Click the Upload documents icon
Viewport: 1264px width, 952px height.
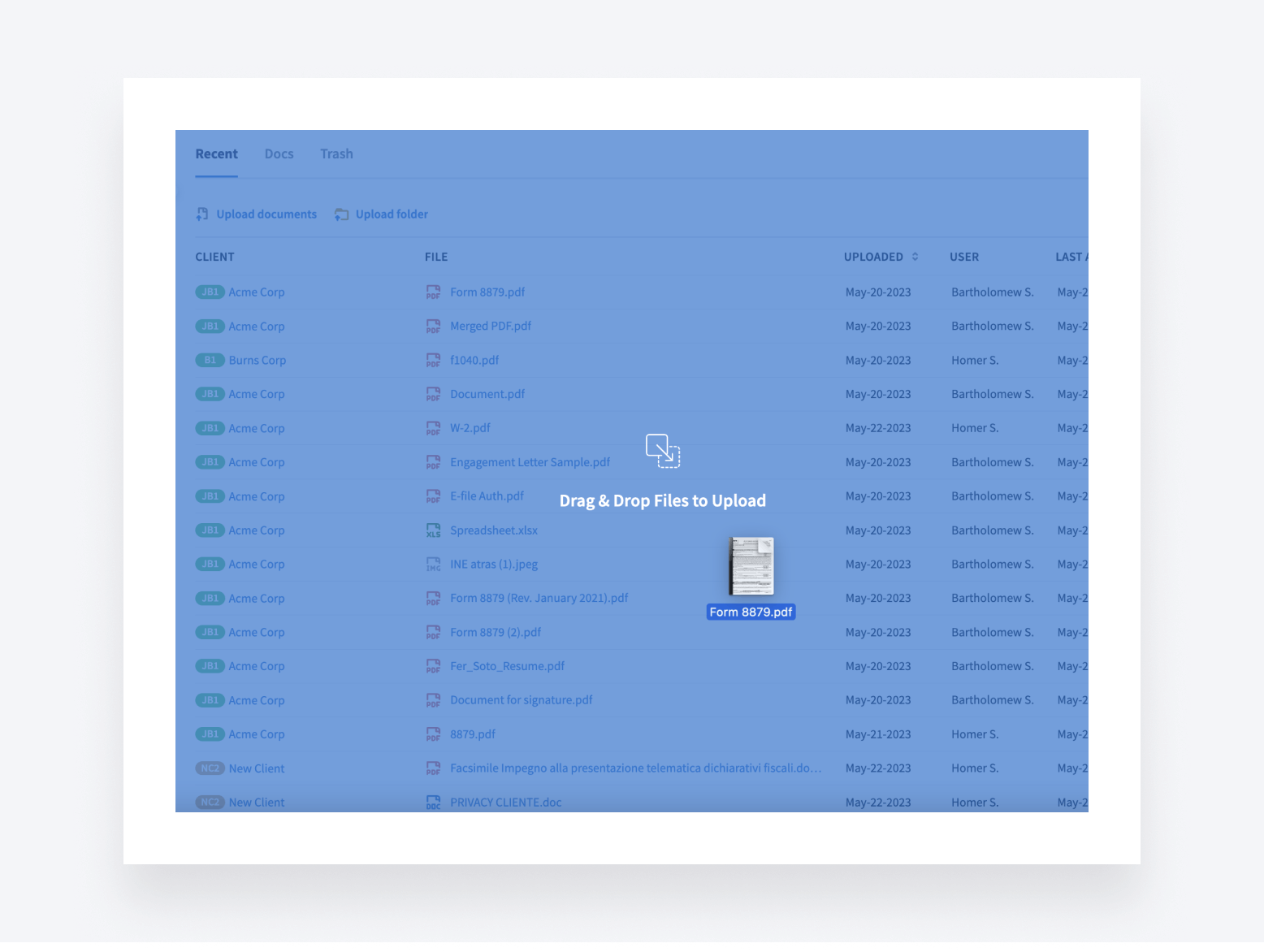coord(202,214)
